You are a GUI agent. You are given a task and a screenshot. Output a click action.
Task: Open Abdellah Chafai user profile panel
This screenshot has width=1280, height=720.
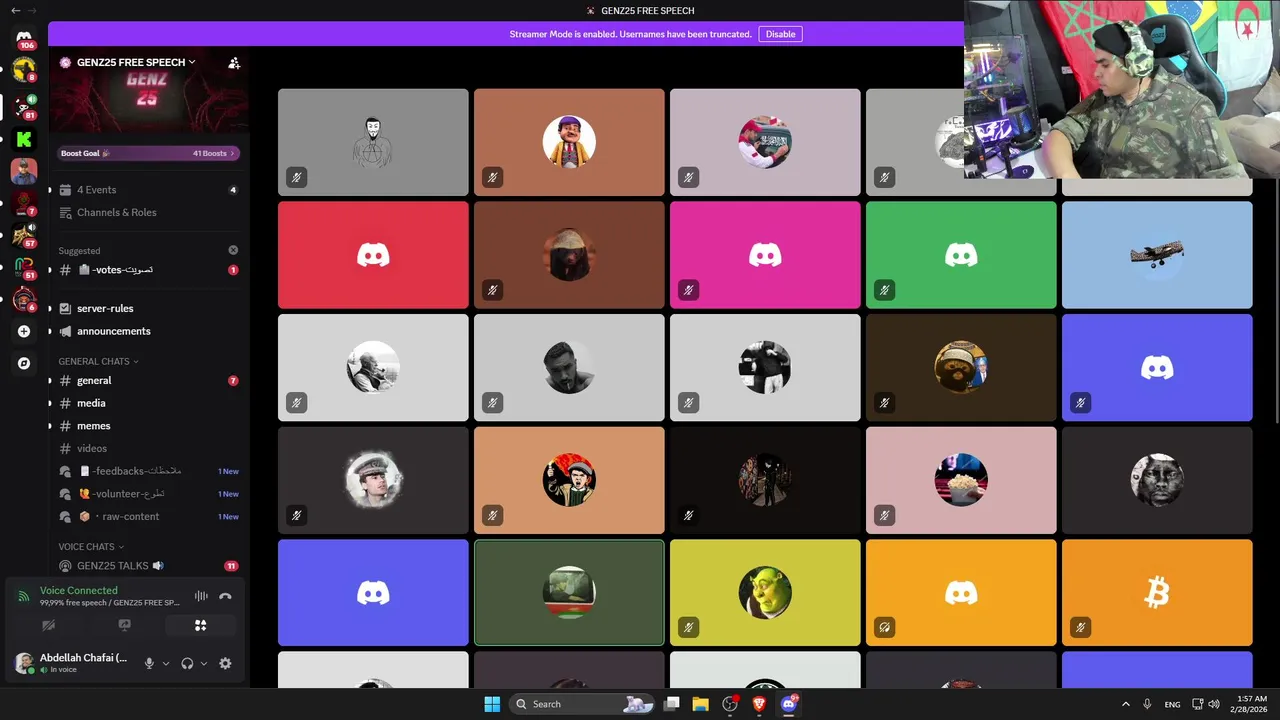point(72,663)
